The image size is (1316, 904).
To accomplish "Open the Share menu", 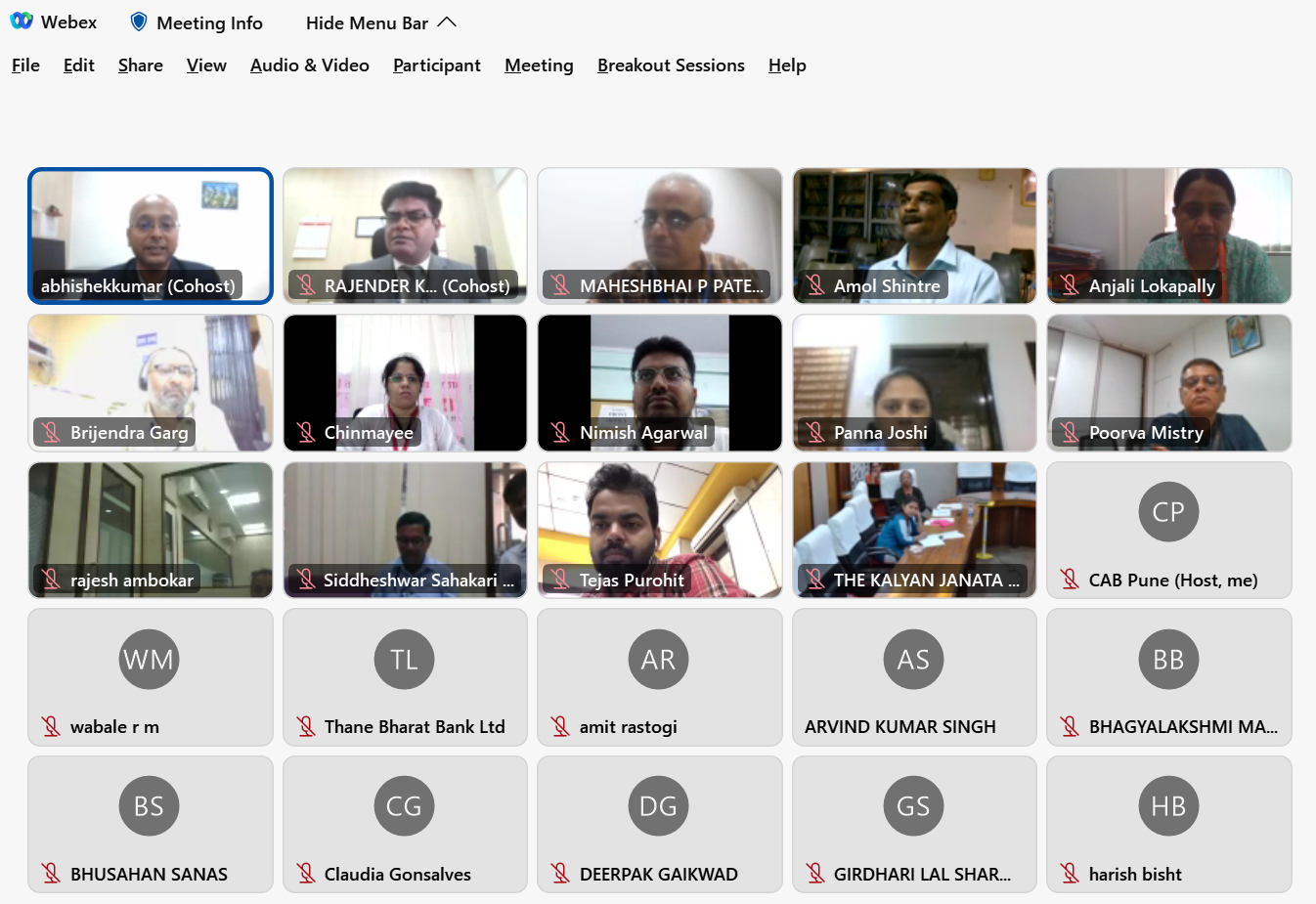I will pos(140,65).
